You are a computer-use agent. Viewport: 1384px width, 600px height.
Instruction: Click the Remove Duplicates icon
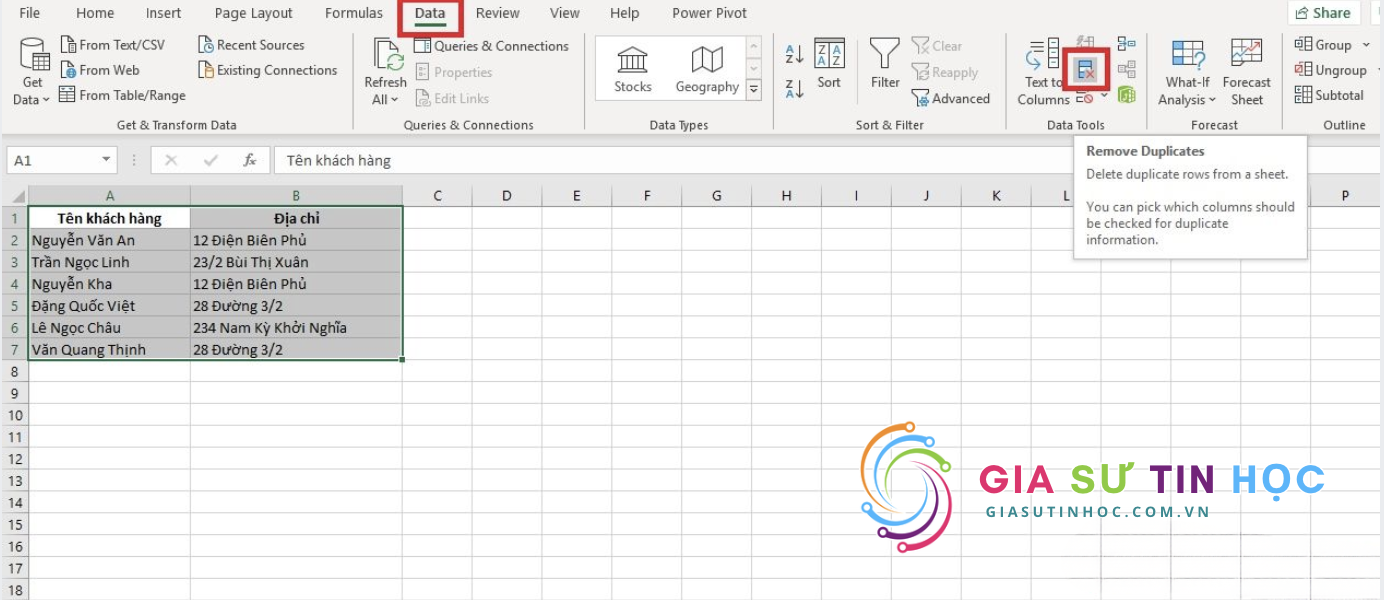(1085, 69)
